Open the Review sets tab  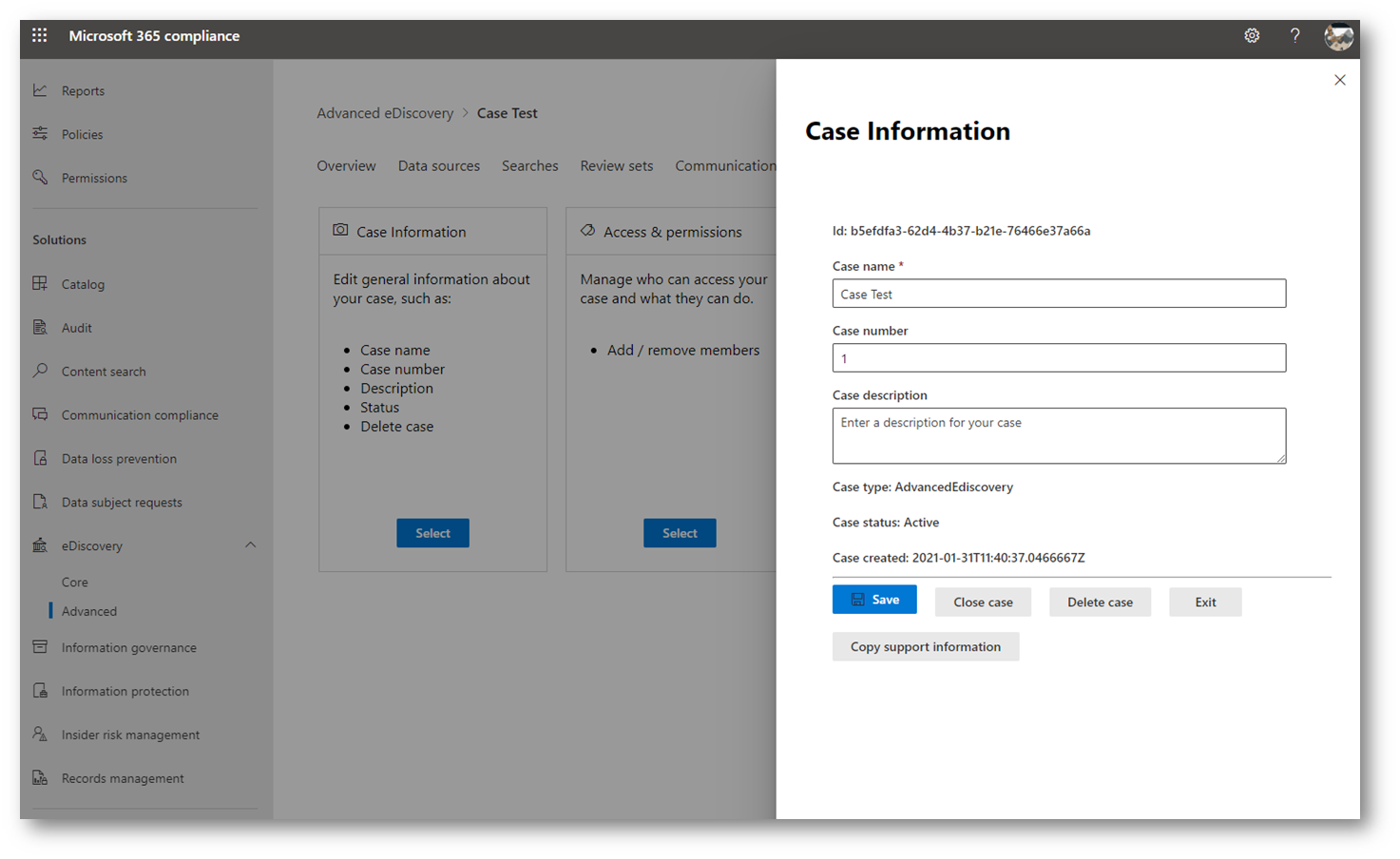pyautogui.click(x=617, y=165)
